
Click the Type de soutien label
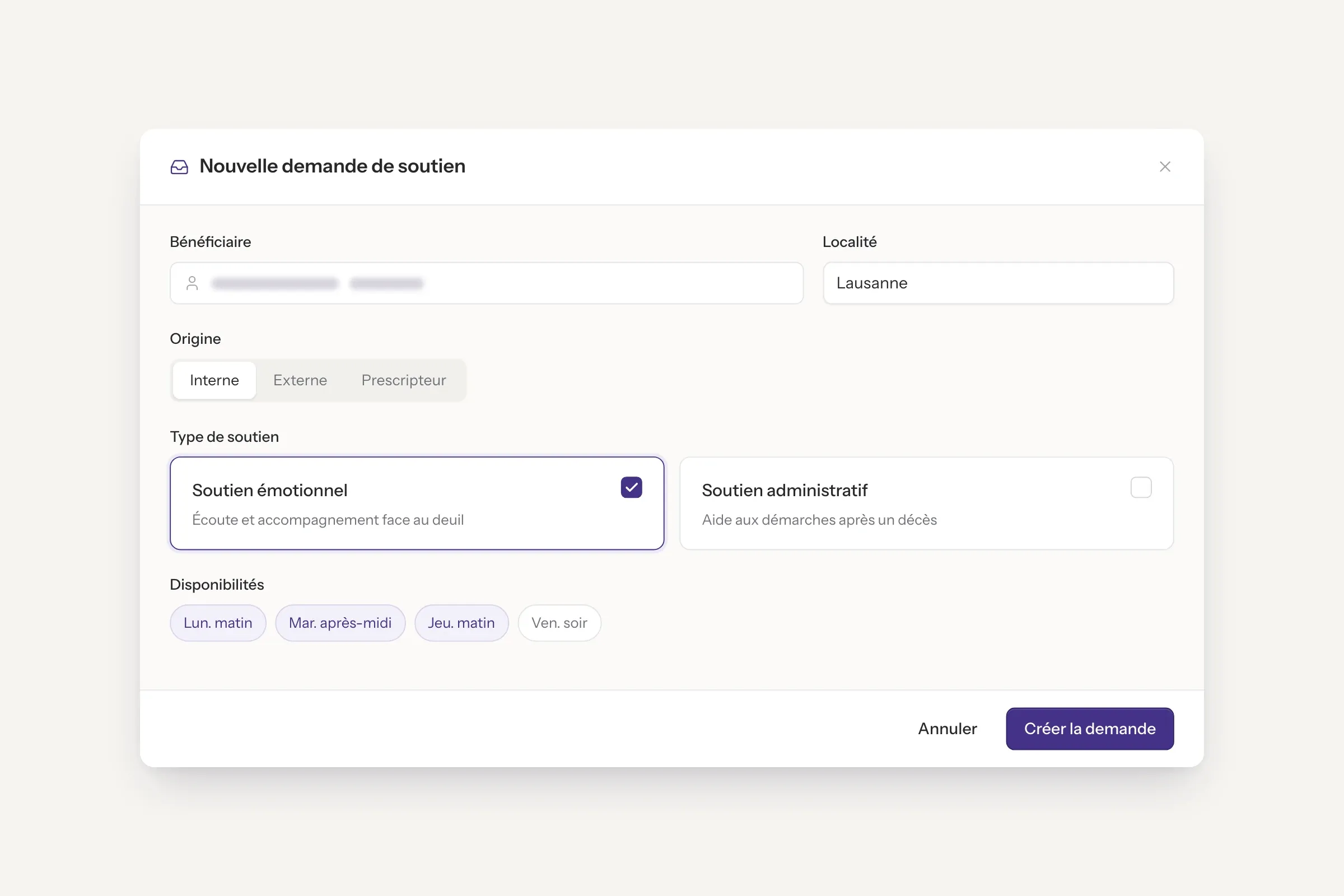click(x=224, y=437)
